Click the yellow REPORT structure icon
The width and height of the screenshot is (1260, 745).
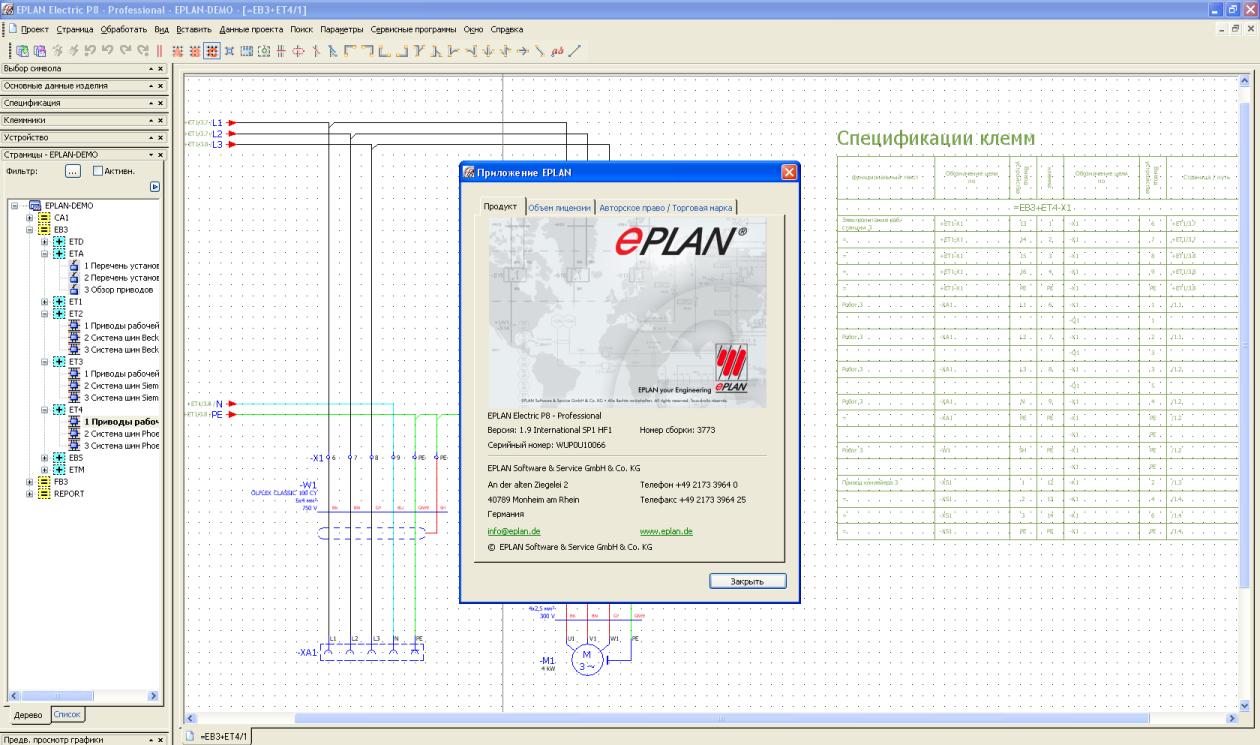[44, 493]
